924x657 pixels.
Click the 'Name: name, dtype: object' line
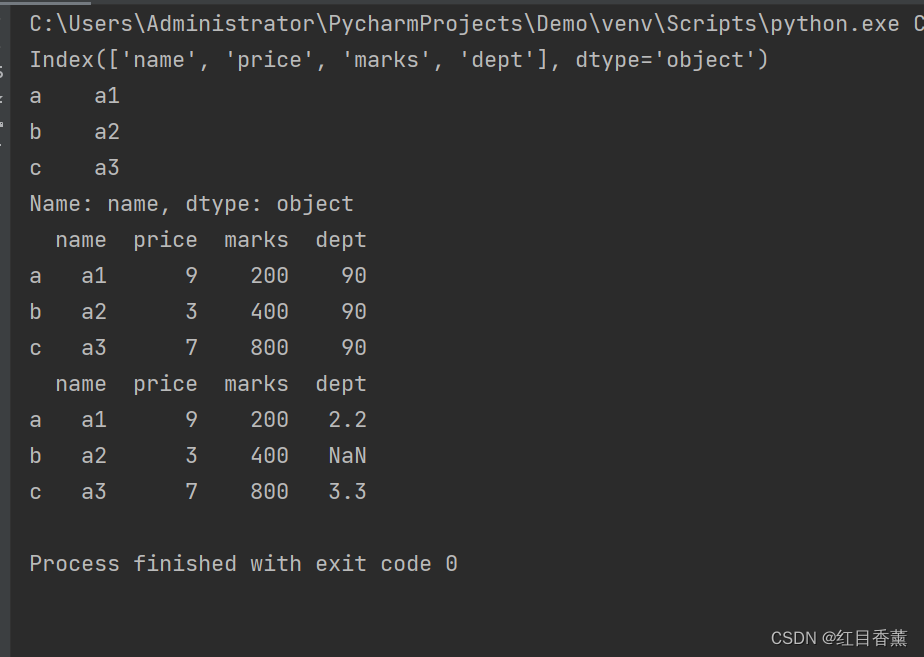click(x=191, y=204)
